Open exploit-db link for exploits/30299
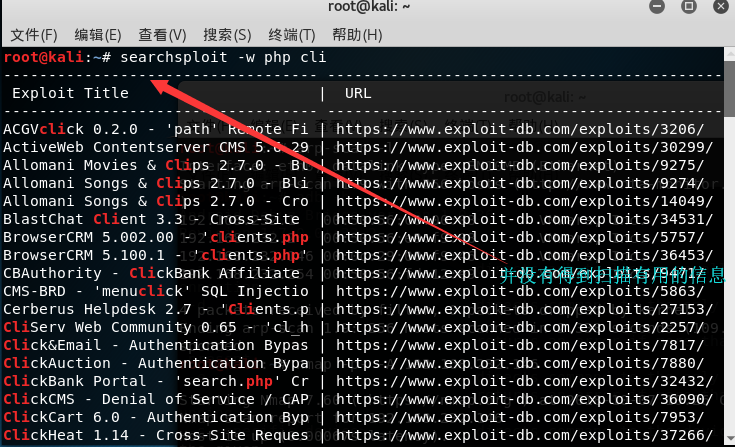This screenshot has width=735, height=447. (x=525, y=147)
